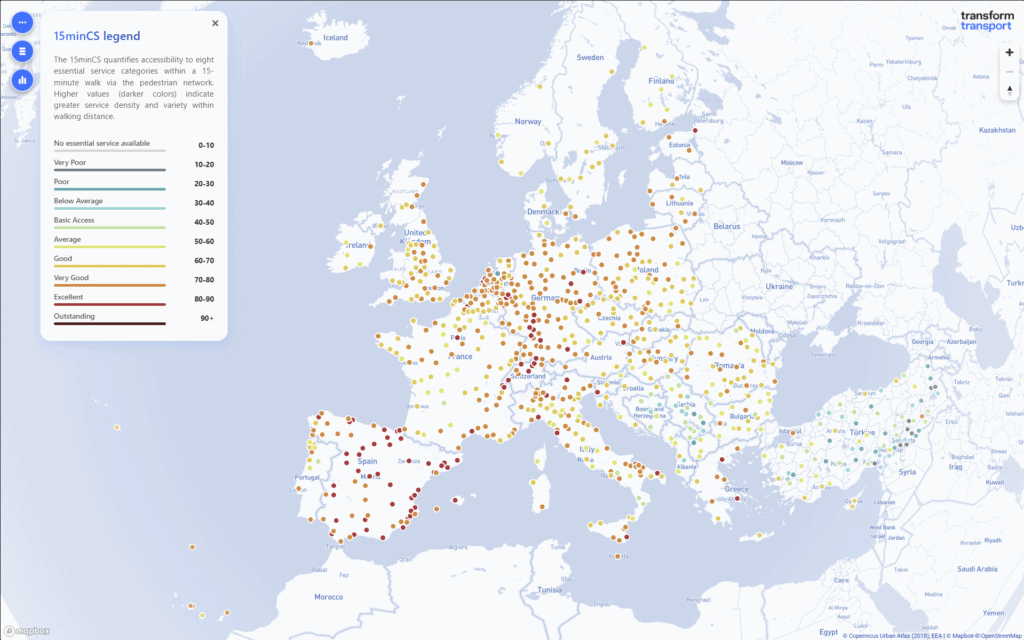Screen dimensions: 1024x640
Task: Click the Spain label on map
Action: click(366, 461)
